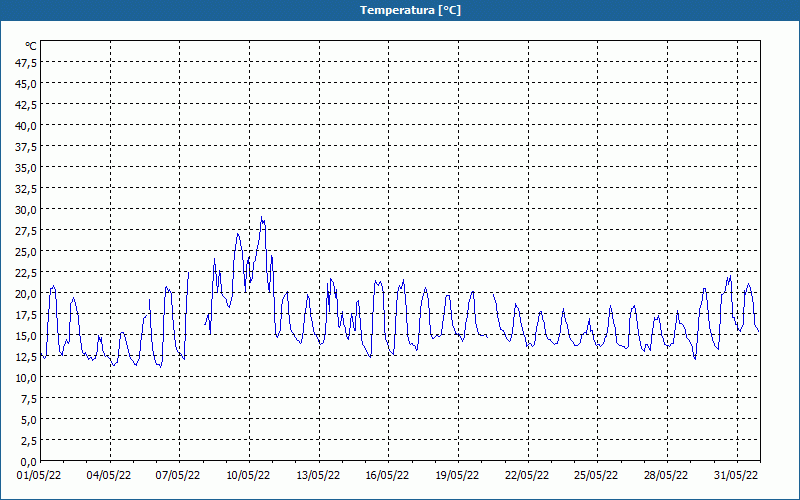Click the 25/05/22 date label

(596, 476)
